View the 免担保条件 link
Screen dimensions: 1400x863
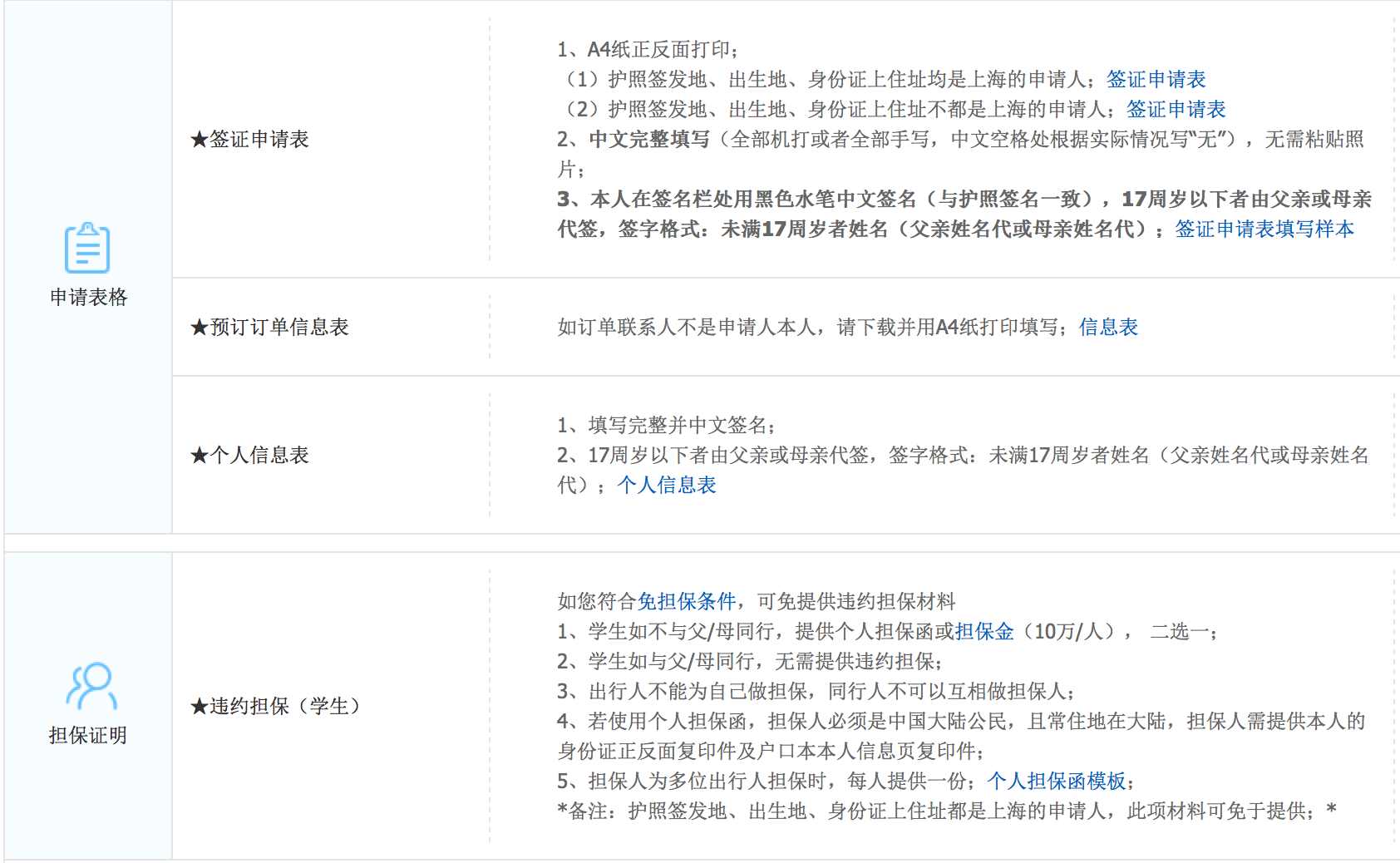click(687, 601)
